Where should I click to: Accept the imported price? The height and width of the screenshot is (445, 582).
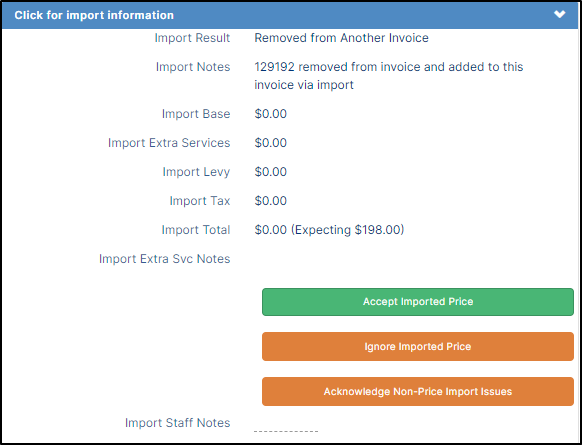(x=418, y=302)
